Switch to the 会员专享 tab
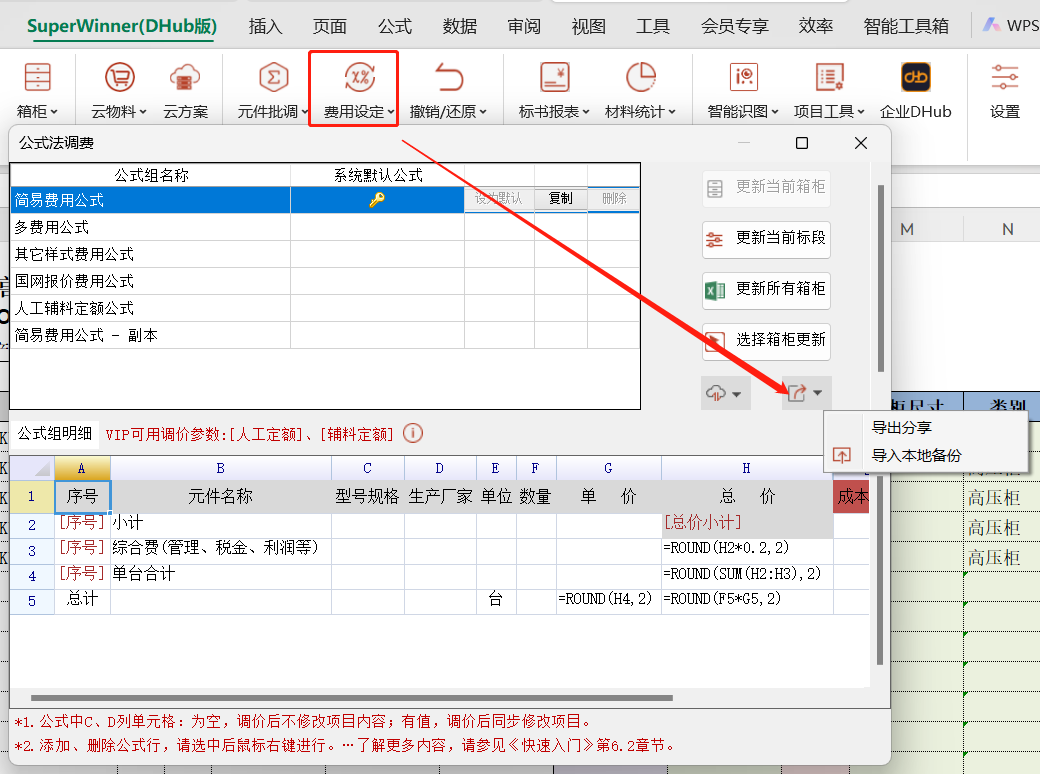The image size is (1040, 774). [734, 26]
